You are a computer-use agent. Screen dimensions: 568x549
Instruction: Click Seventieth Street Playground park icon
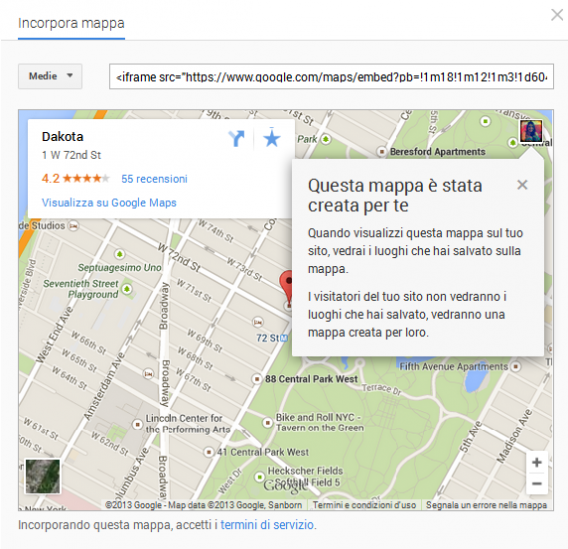127,289
